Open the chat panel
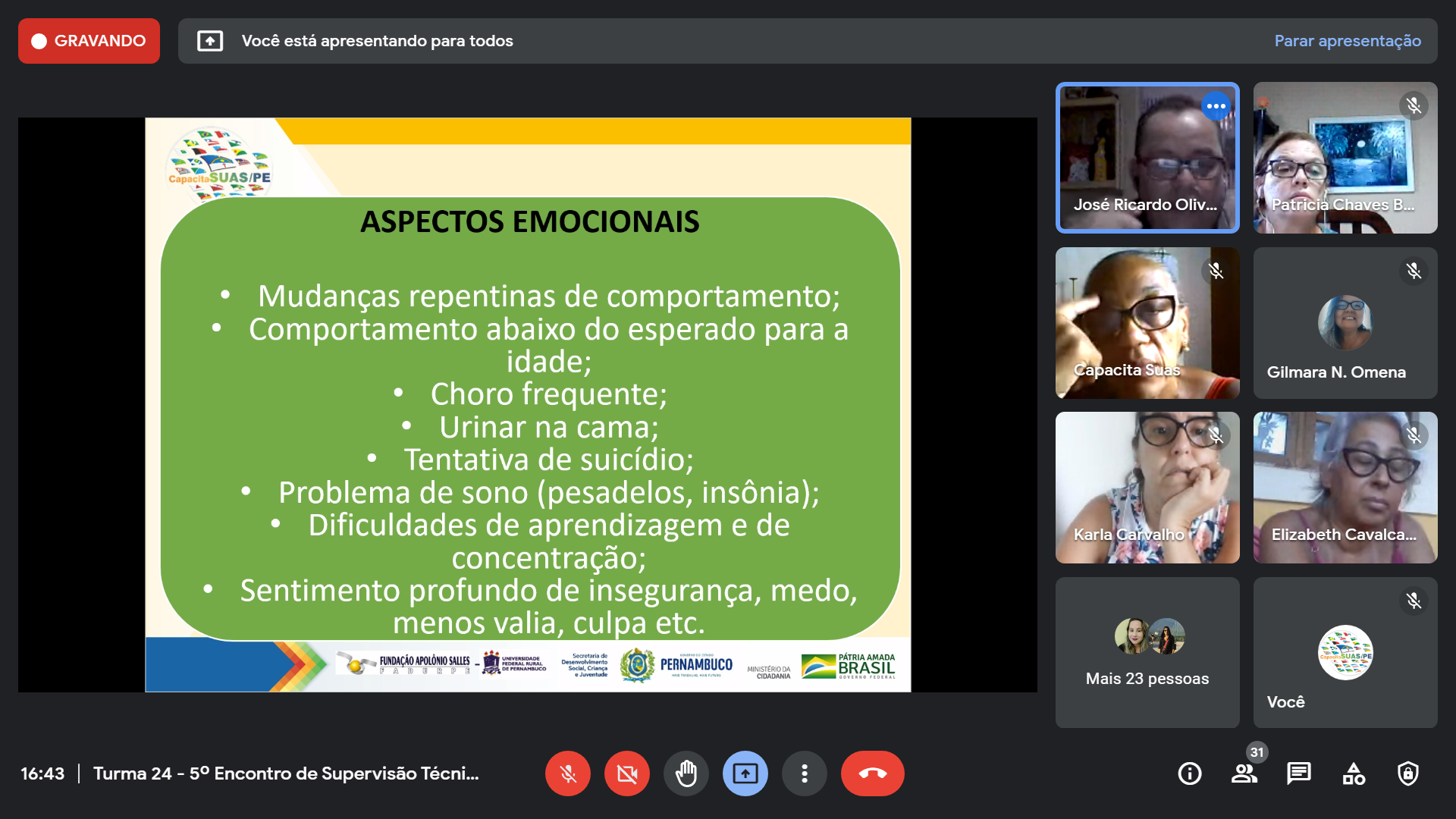 pos(1298,773)
